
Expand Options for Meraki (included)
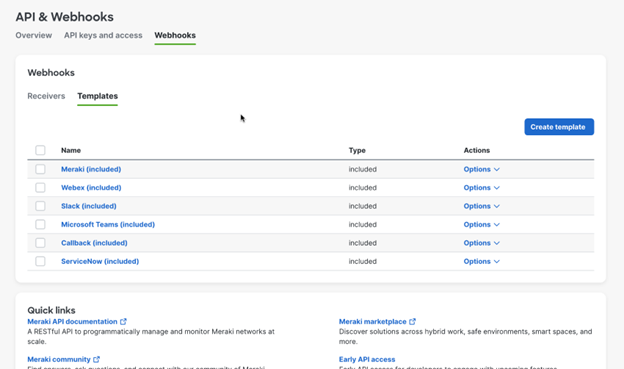pos(482,169)
